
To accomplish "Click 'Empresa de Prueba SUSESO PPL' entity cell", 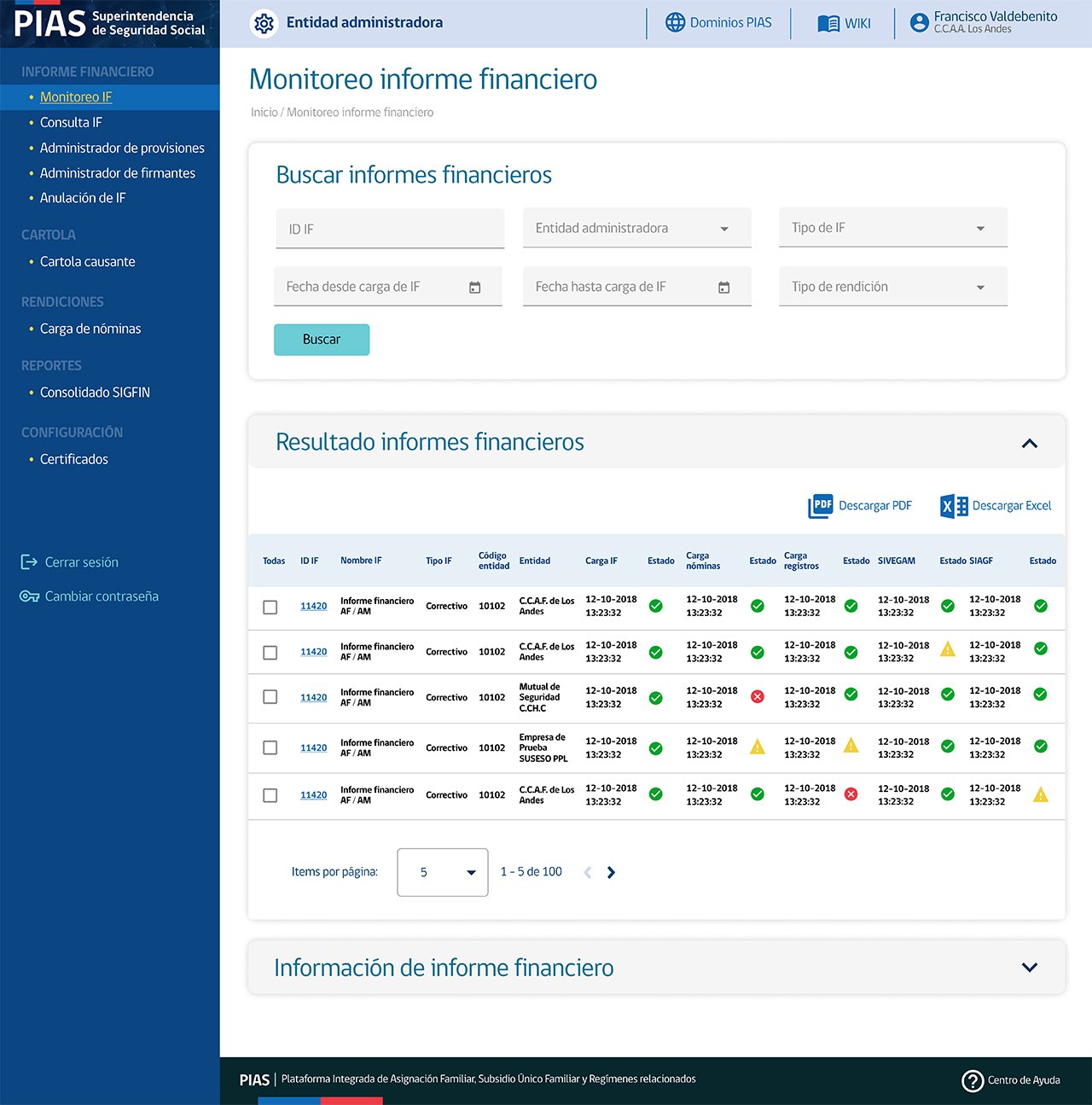I will pyautogui.click(x=543, y=747).
